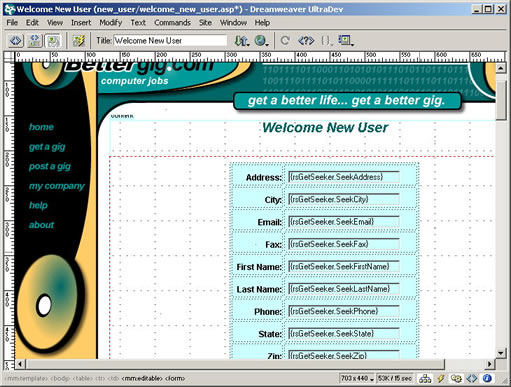Click the 53K / 15 sec download indicator
The height and width of the screenshot is (387, 511).
coord(395,379)
